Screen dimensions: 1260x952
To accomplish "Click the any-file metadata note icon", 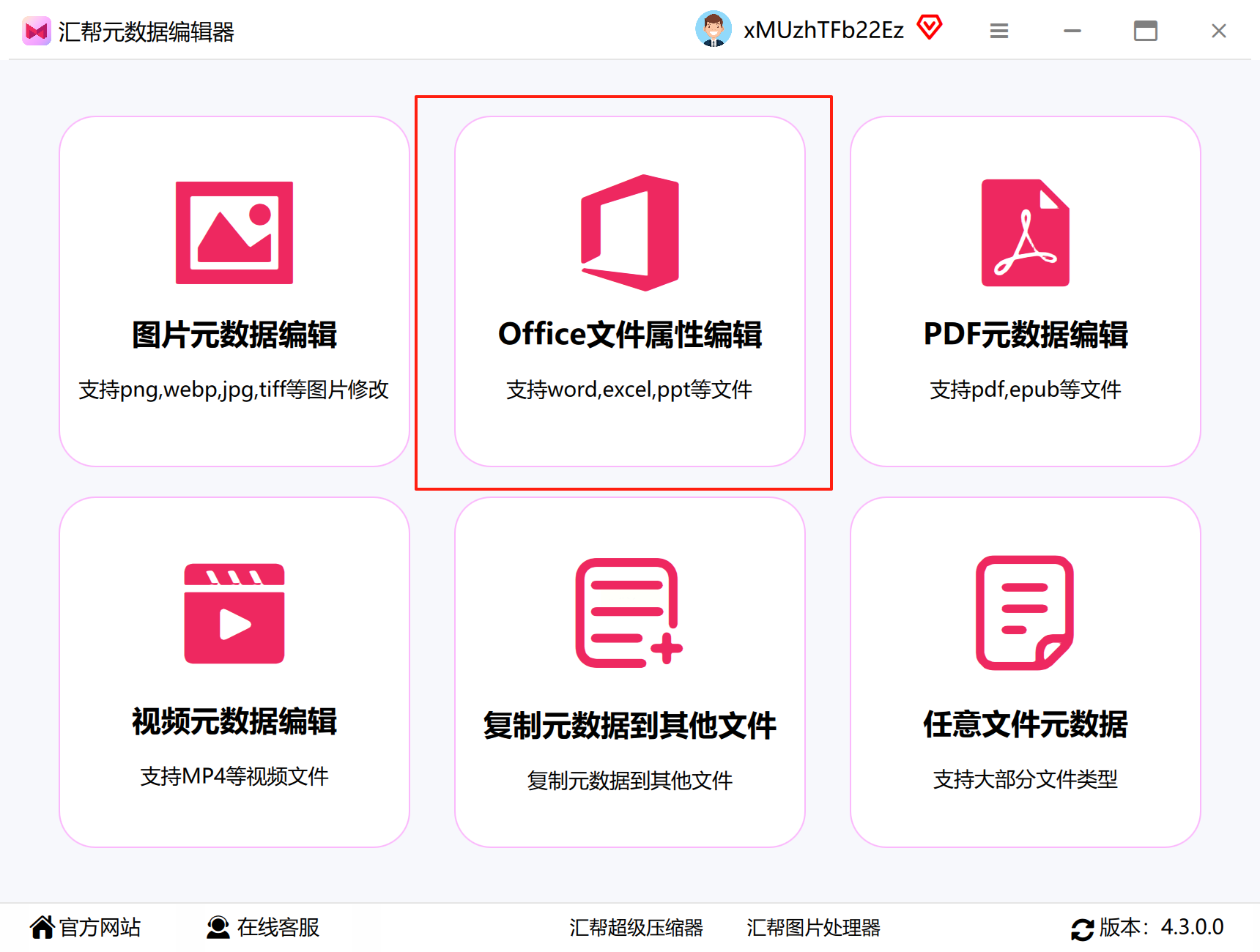I will click(x=1025, y=613).
